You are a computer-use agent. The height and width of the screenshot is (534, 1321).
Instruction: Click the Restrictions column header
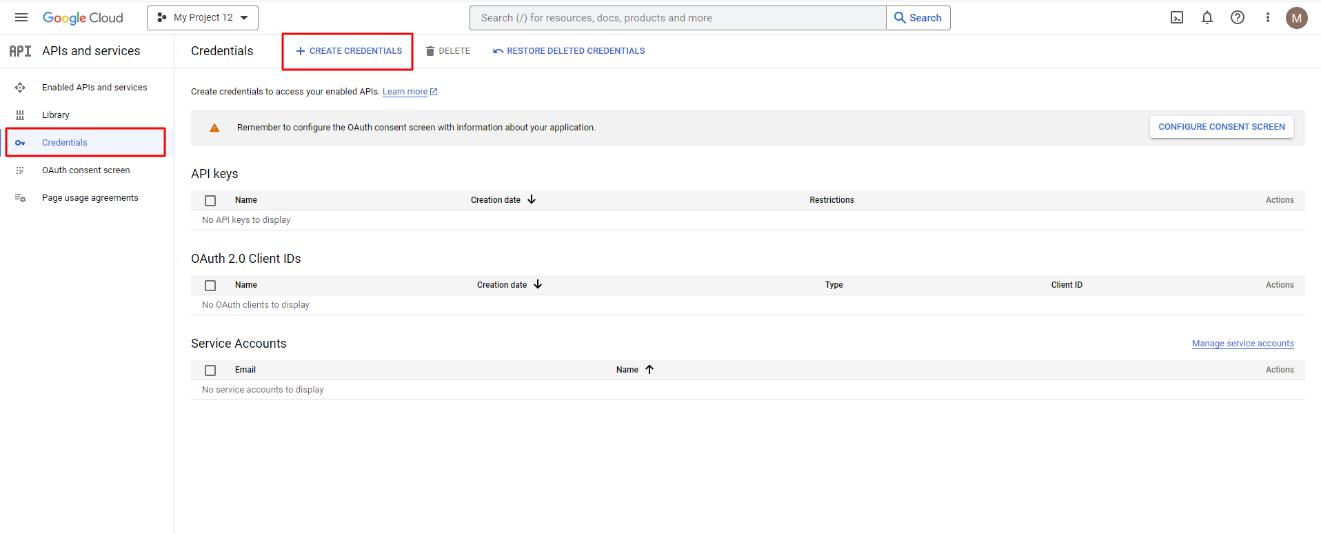pyautogui.click(x=832, y=200)
